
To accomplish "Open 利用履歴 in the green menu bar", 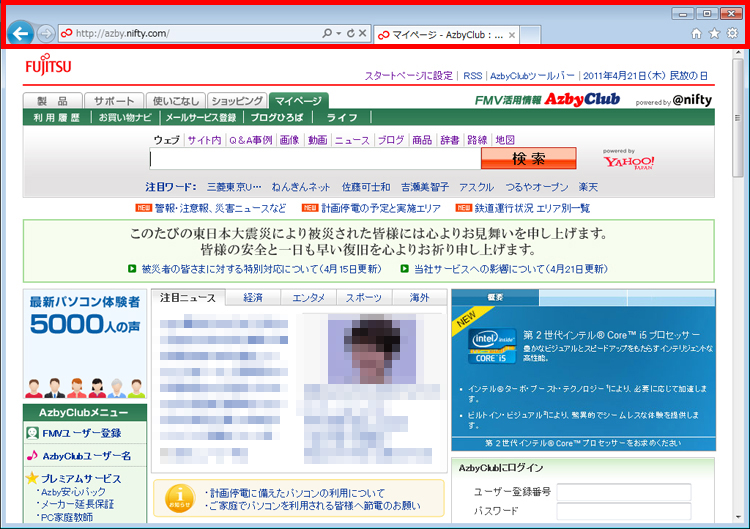I will [x=56, y=118].
